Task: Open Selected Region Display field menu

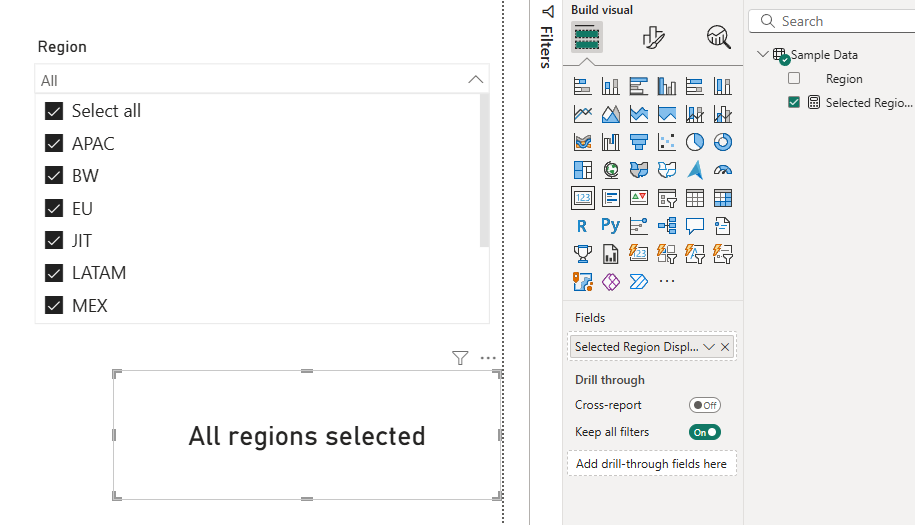Action: (x=709, y=347)
